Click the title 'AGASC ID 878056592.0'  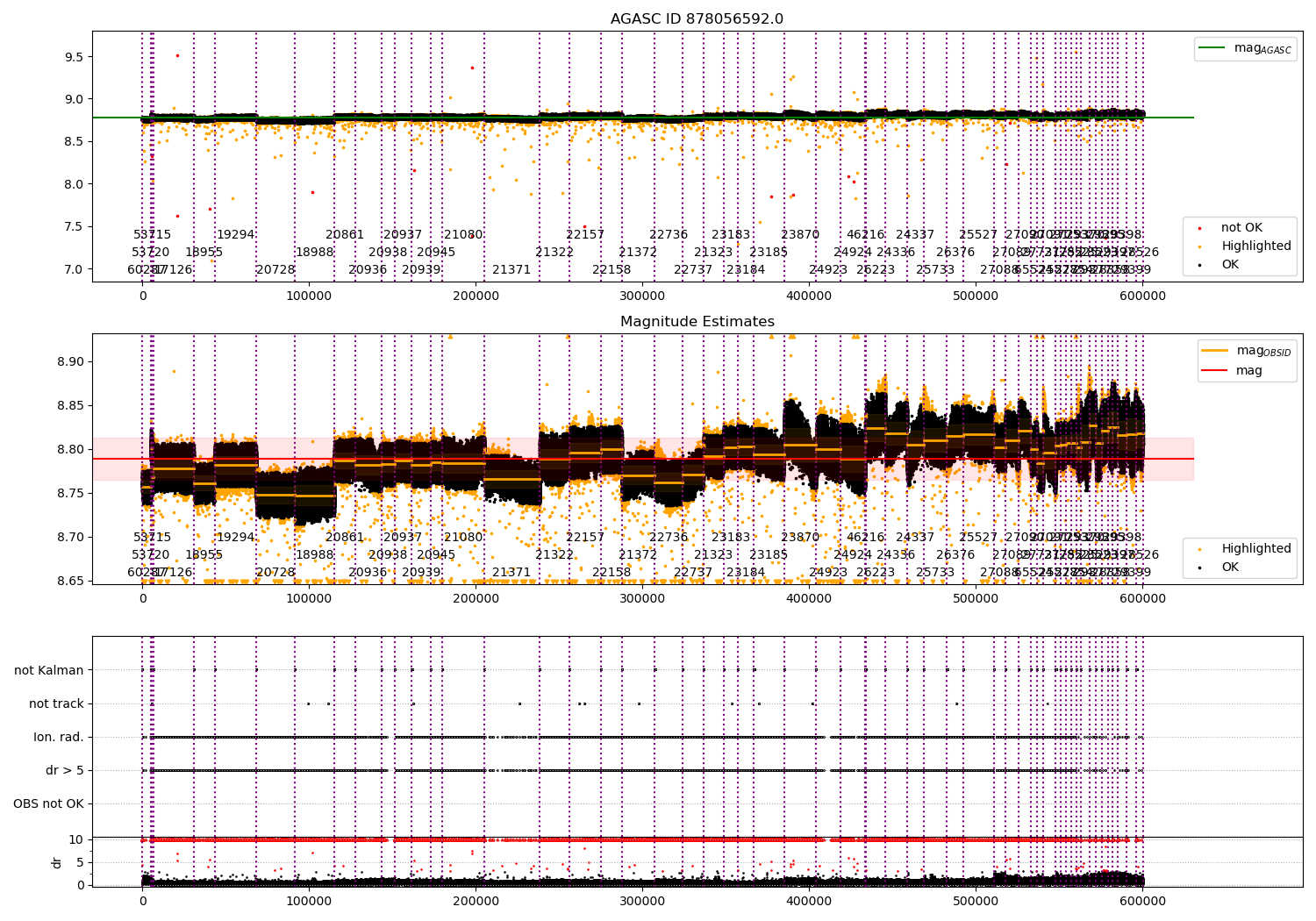[x=697, y=19]
